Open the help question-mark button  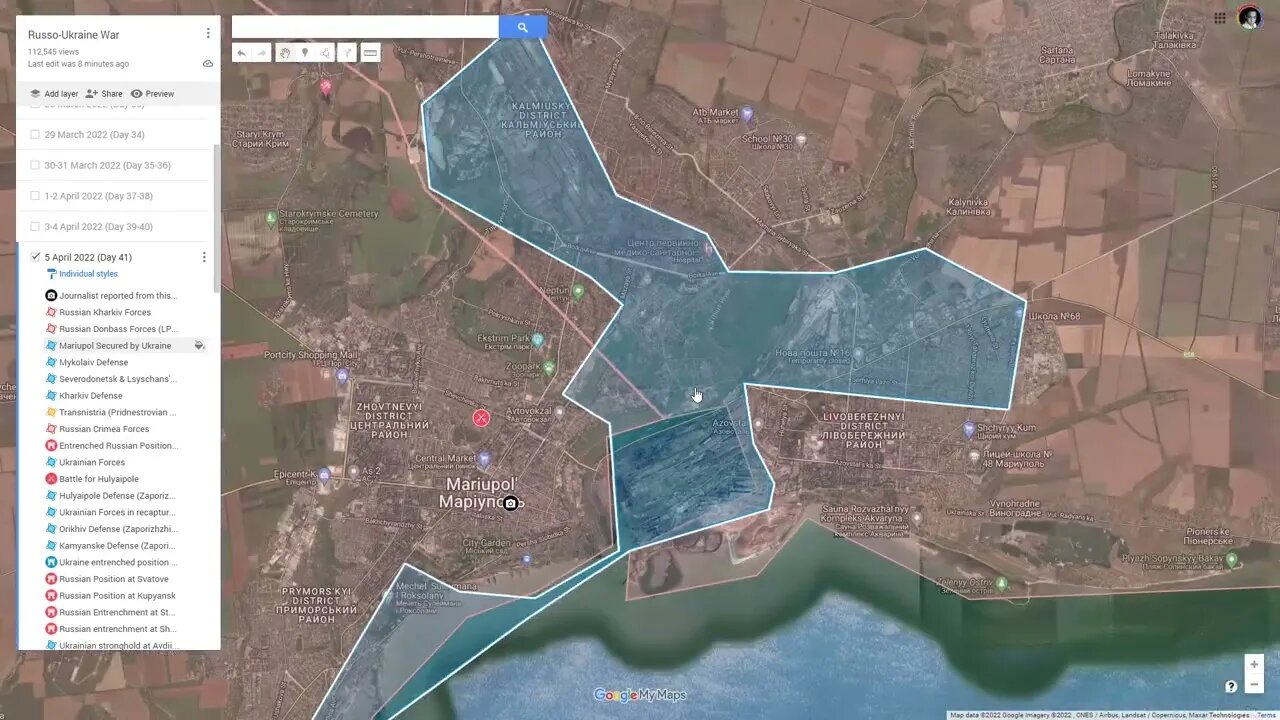tap(1231, 686)
